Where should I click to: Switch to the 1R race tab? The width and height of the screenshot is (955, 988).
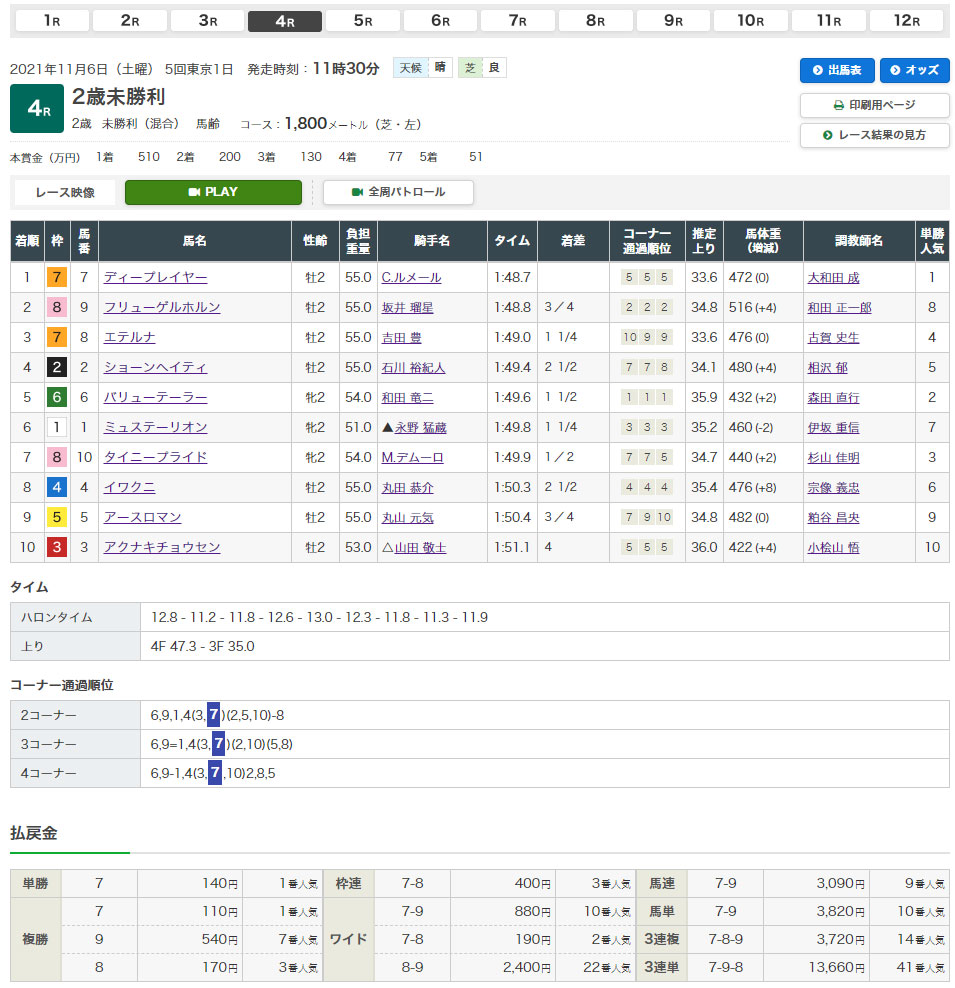[51, 21]
